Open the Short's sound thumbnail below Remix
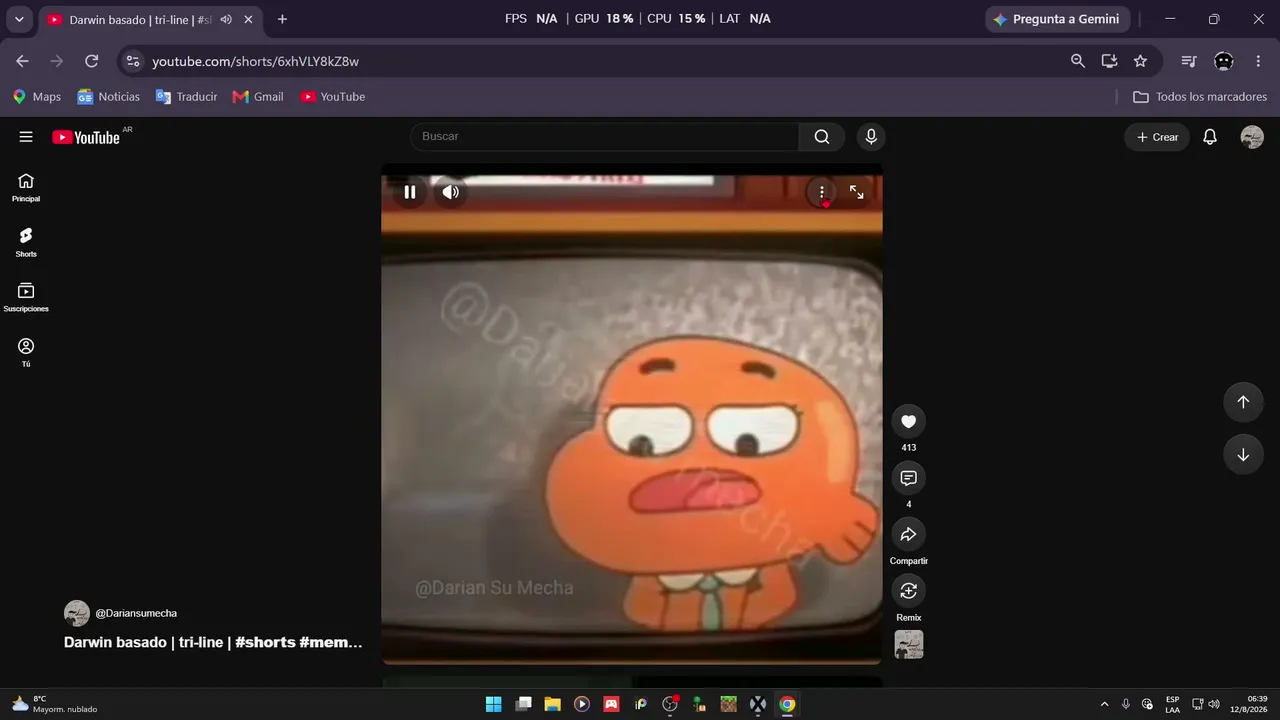1280x720 pixels. click(x=908, y=644)
